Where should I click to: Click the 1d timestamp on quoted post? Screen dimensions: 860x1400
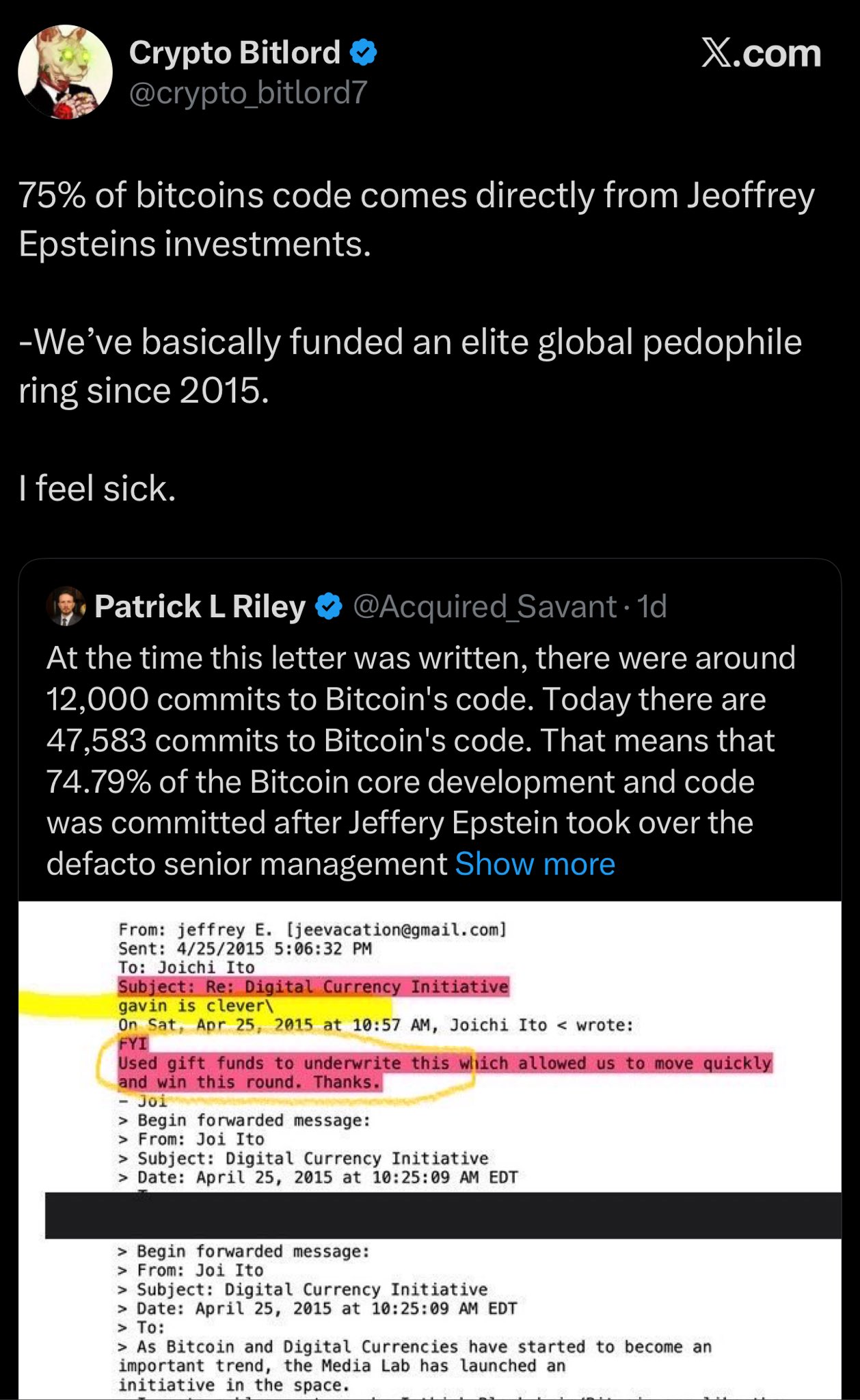coord(651,606)
